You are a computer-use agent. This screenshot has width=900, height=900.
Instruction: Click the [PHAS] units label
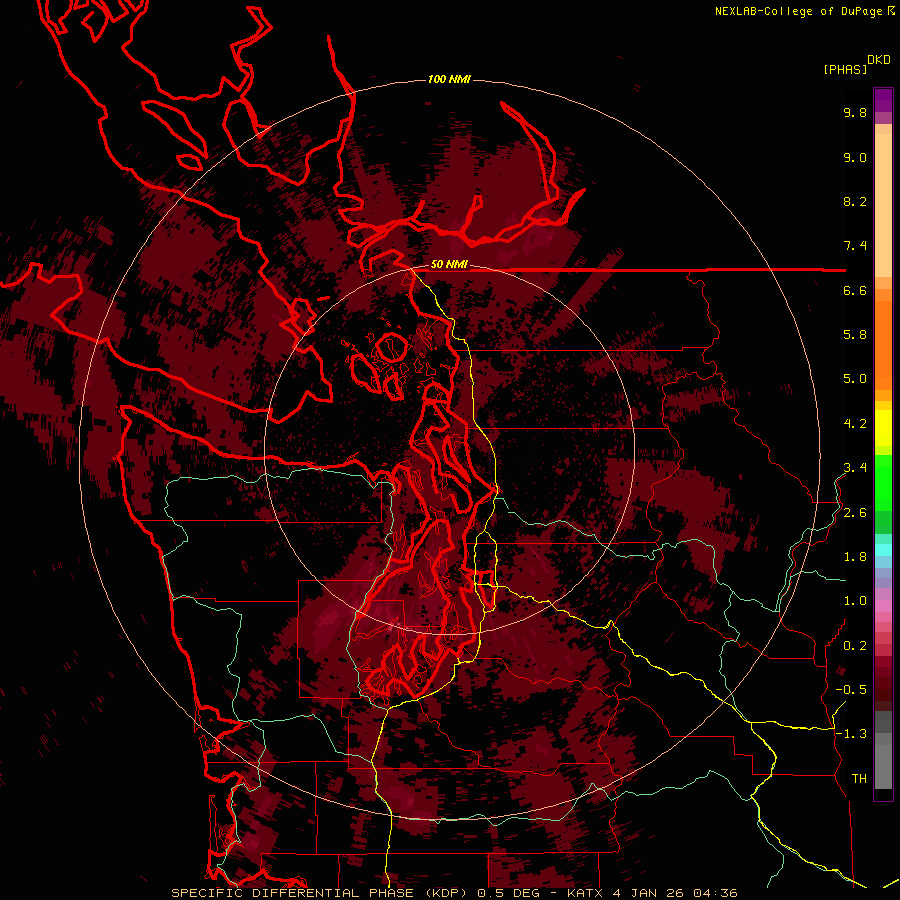click(845, 70)
